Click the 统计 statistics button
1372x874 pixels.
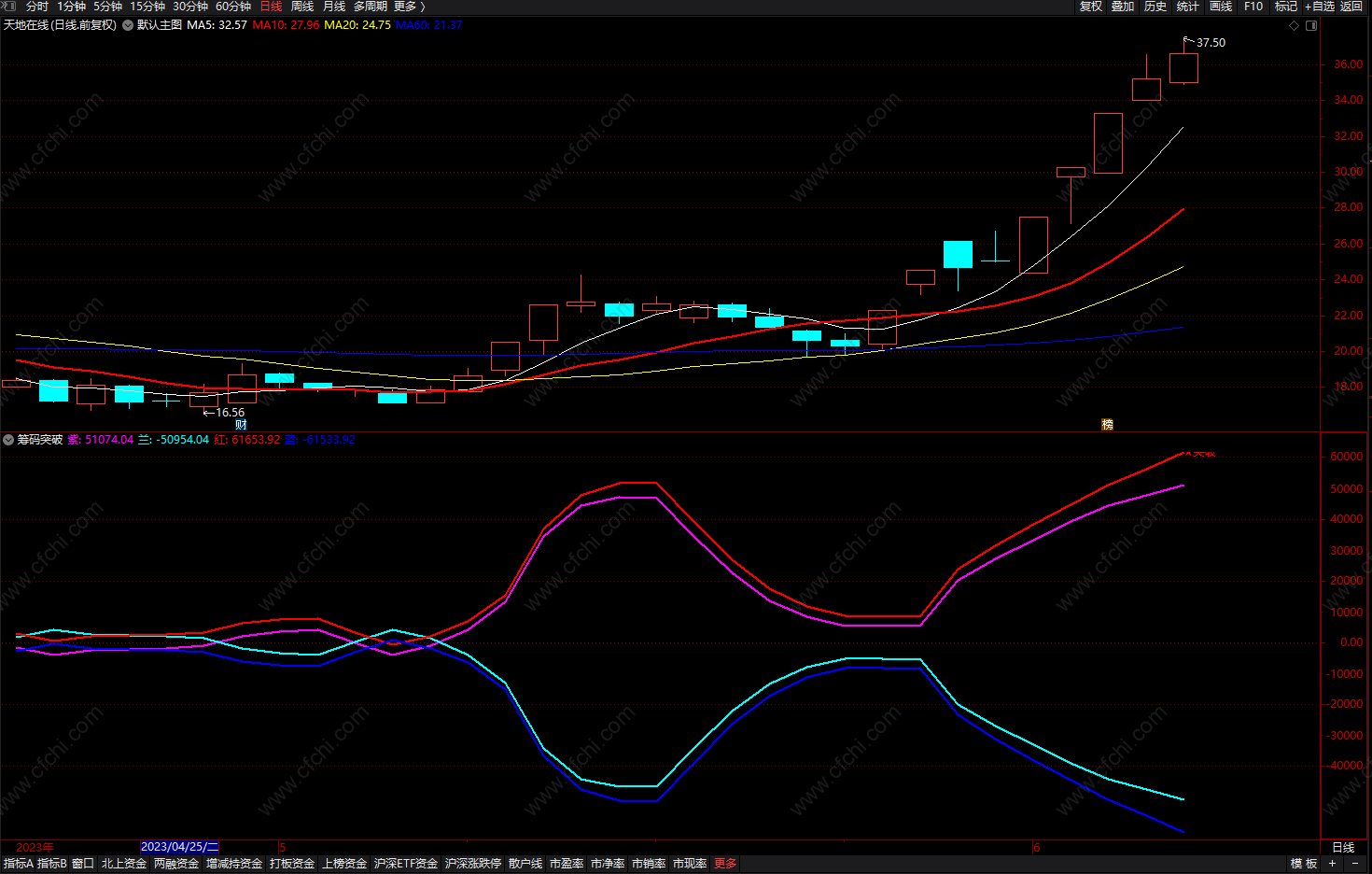(1188, 7)
